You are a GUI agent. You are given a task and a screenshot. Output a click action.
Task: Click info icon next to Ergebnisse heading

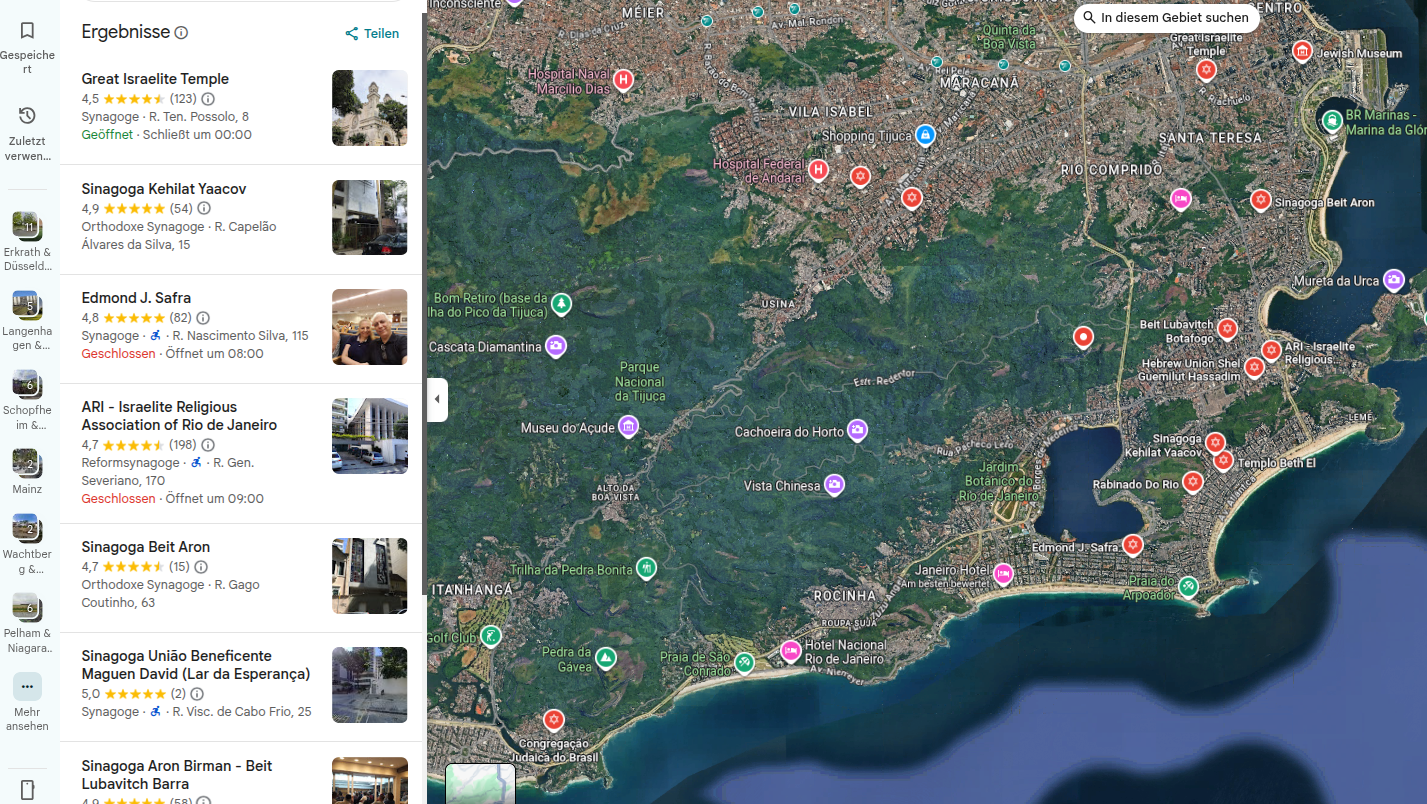(x=181, y=33)
